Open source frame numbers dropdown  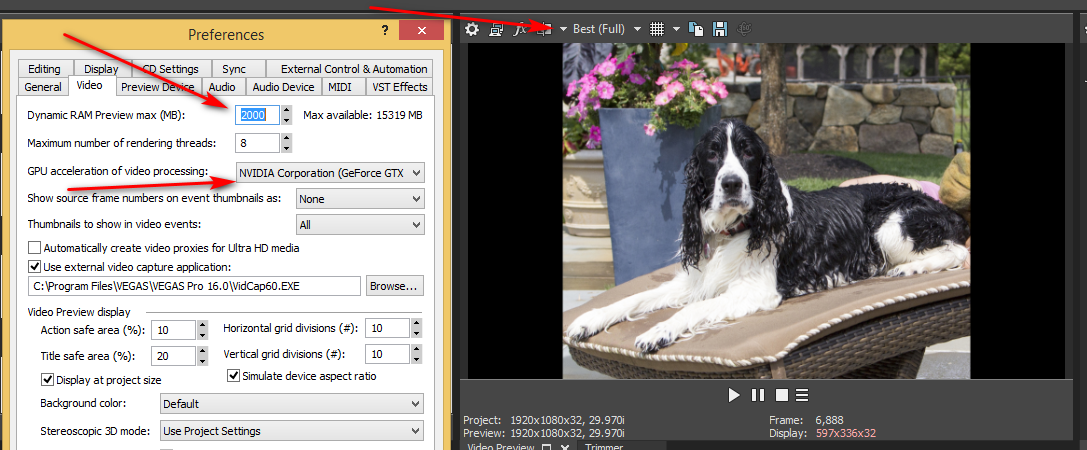pos(360,199)
